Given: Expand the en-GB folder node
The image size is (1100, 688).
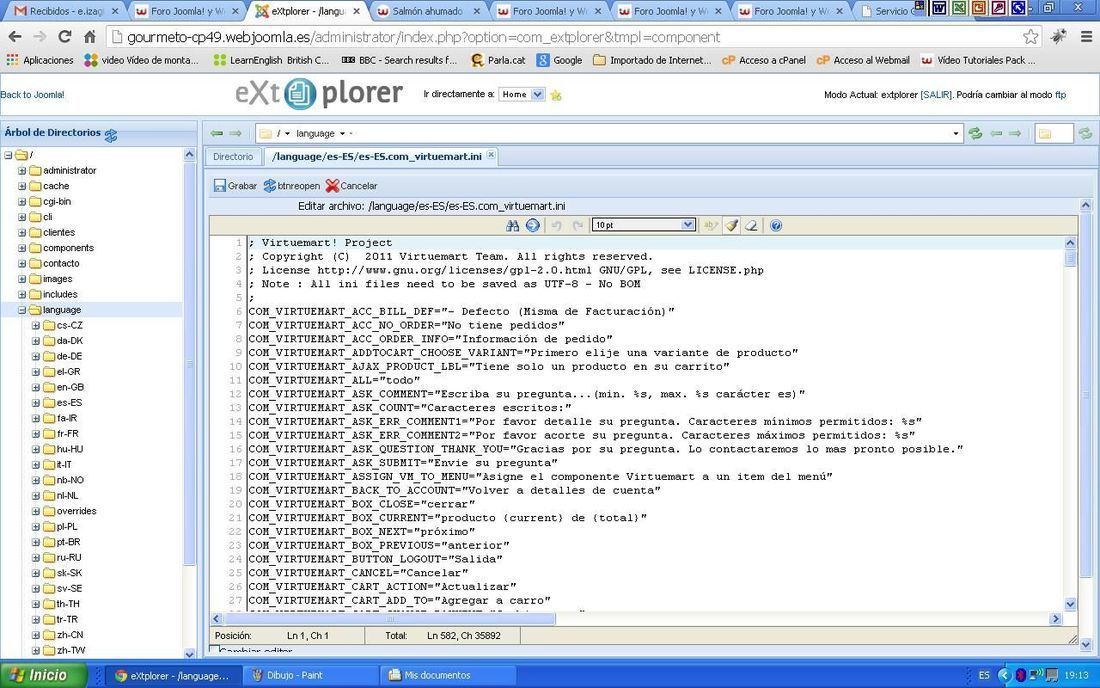Looking at the screenshot, I should pos(35,387).
